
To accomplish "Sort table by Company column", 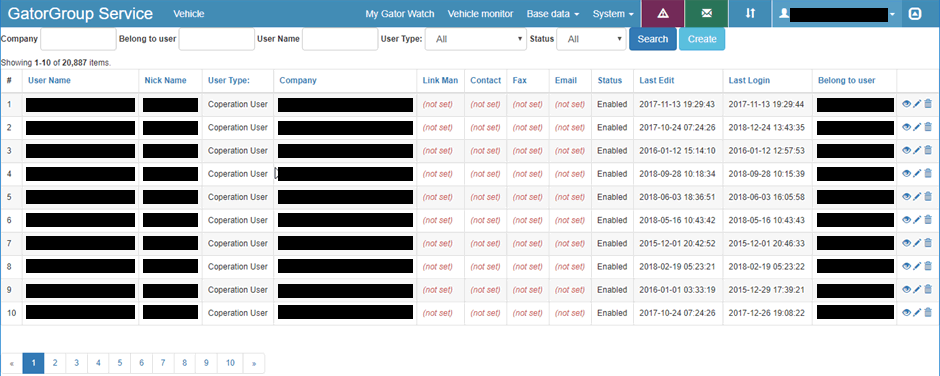I will (298, 80).
